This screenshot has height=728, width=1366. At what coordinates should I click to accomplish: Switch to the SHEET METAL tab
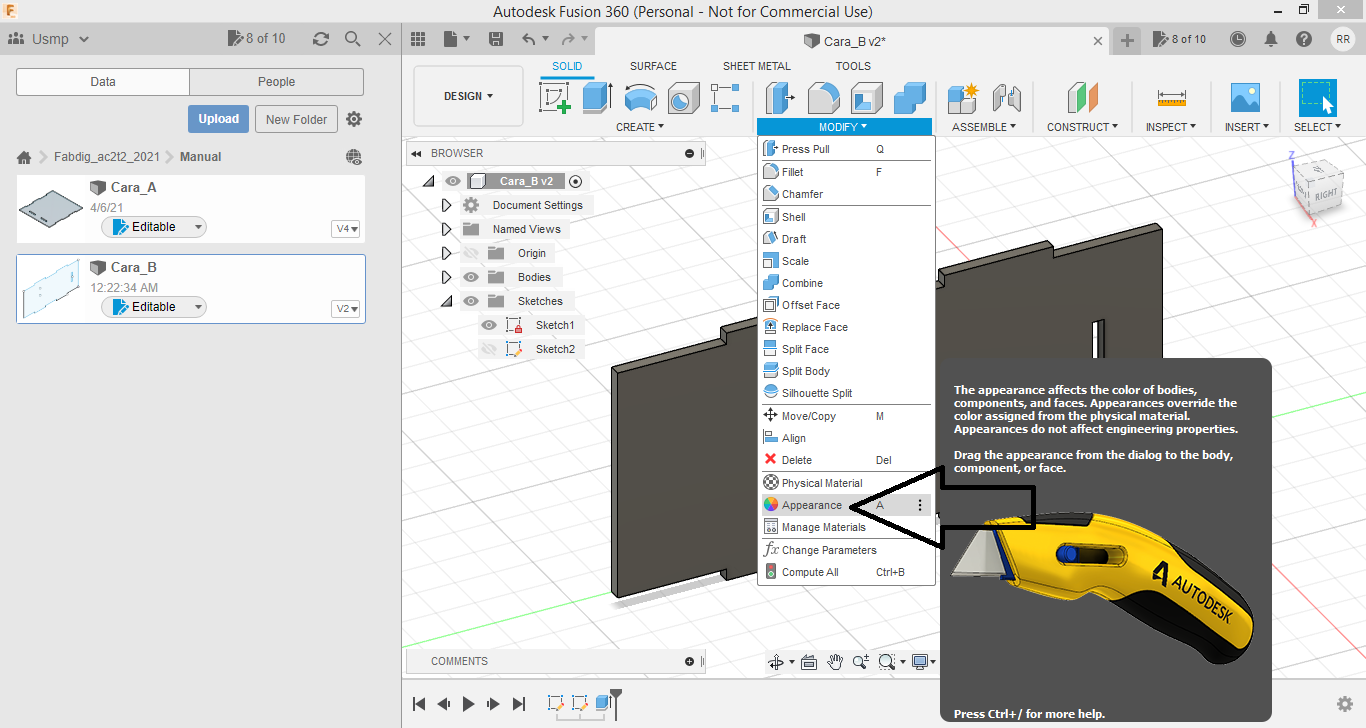click(757, 66)
